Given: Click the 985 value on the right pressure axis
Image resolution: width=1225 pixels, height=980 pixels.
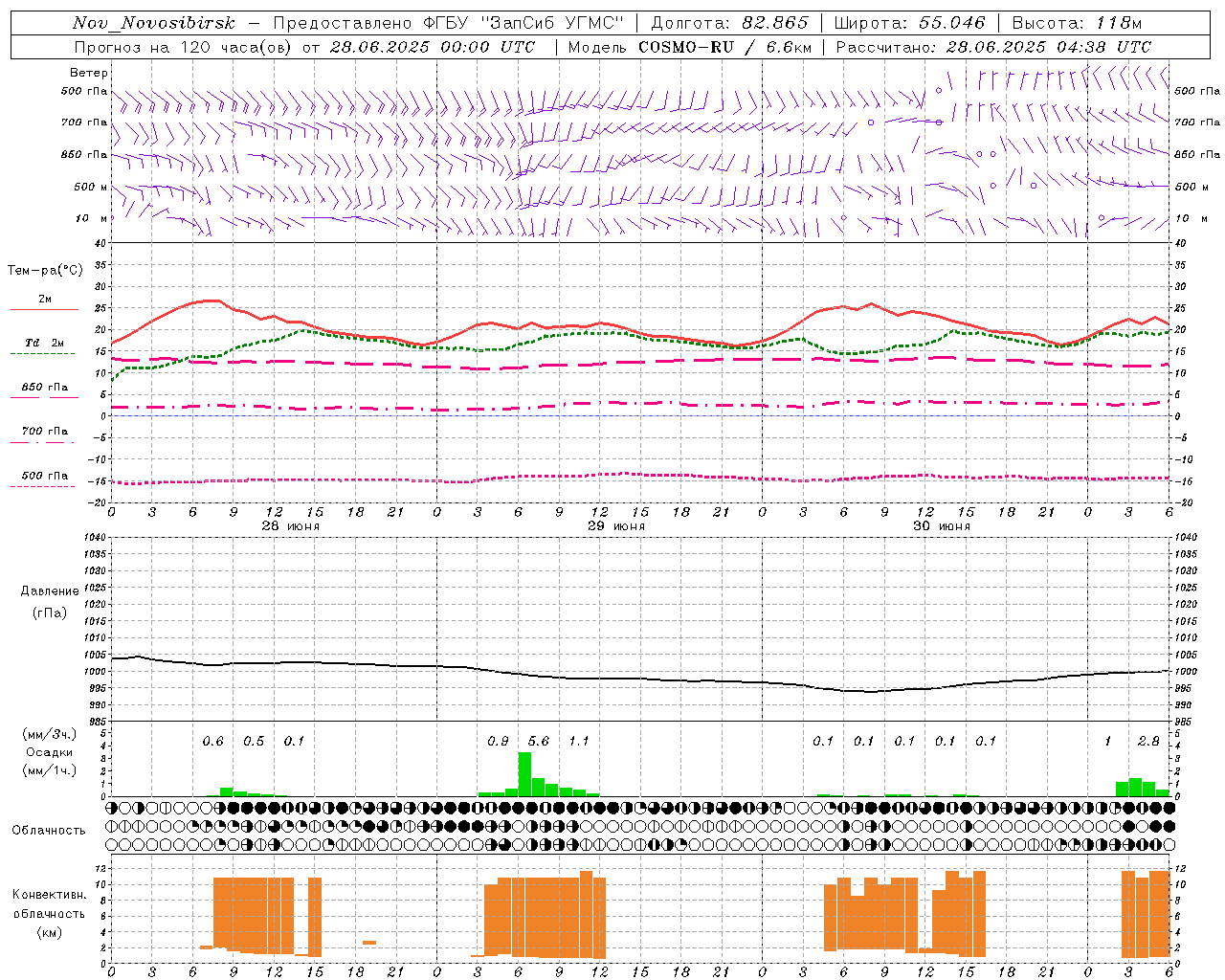Looking at the screenshot, I should point(1183,722).
